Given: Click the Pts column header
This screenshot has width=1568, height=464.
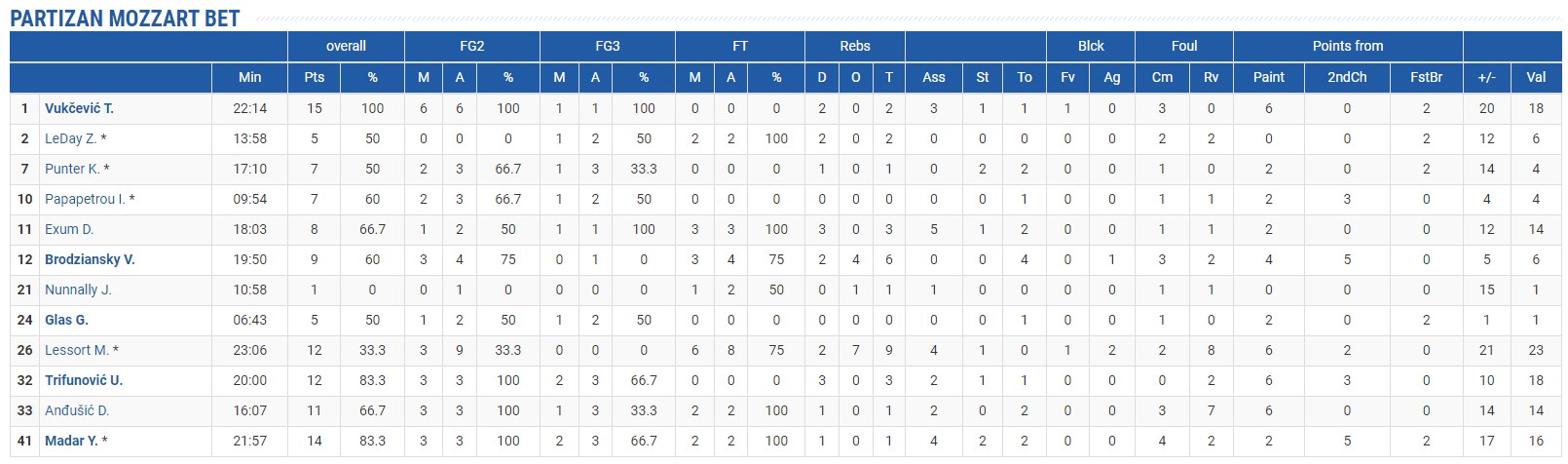Looking at the screenshot, I should pos(315,77).
